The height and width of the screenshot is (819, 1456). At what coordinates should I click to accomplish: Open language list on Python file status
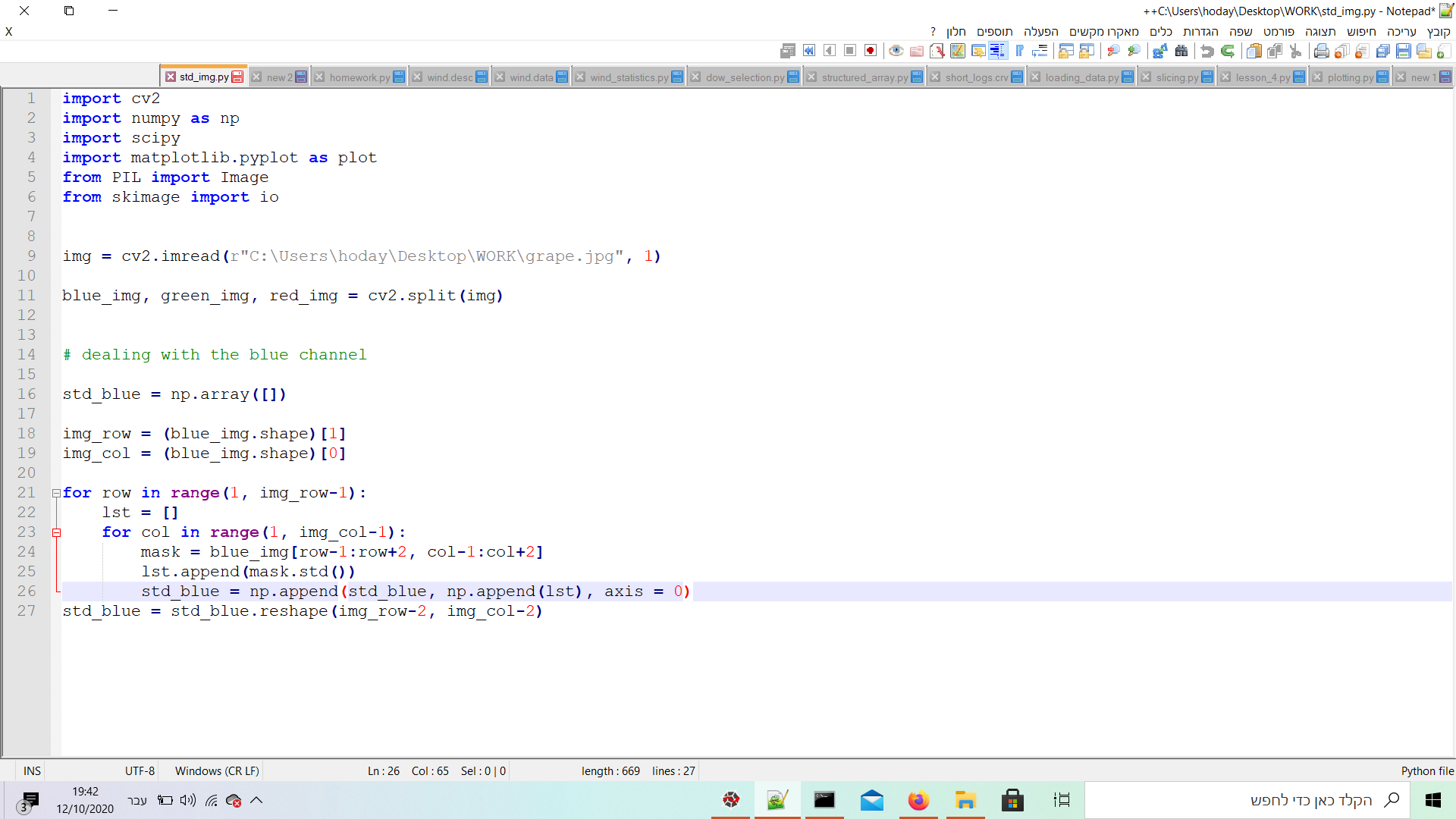(x=1427, y=771)
